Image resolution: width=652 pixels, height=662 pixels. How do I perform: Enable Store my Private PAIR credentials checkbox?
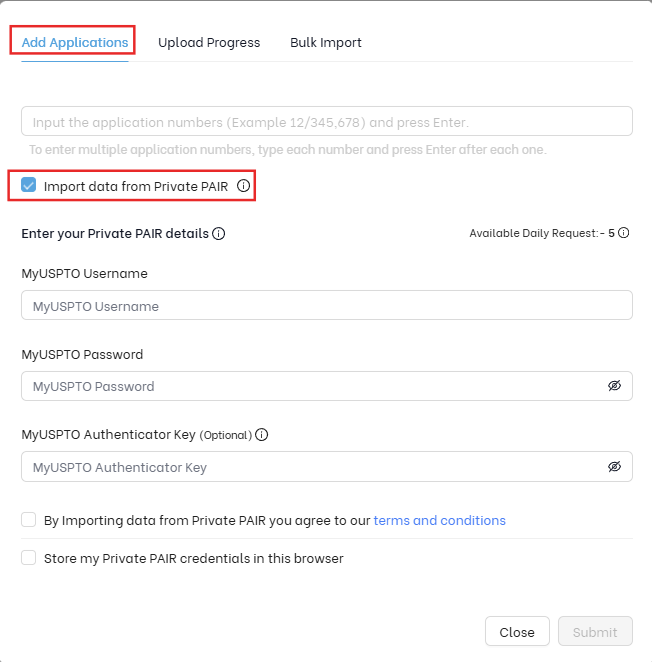pos(29,558)
